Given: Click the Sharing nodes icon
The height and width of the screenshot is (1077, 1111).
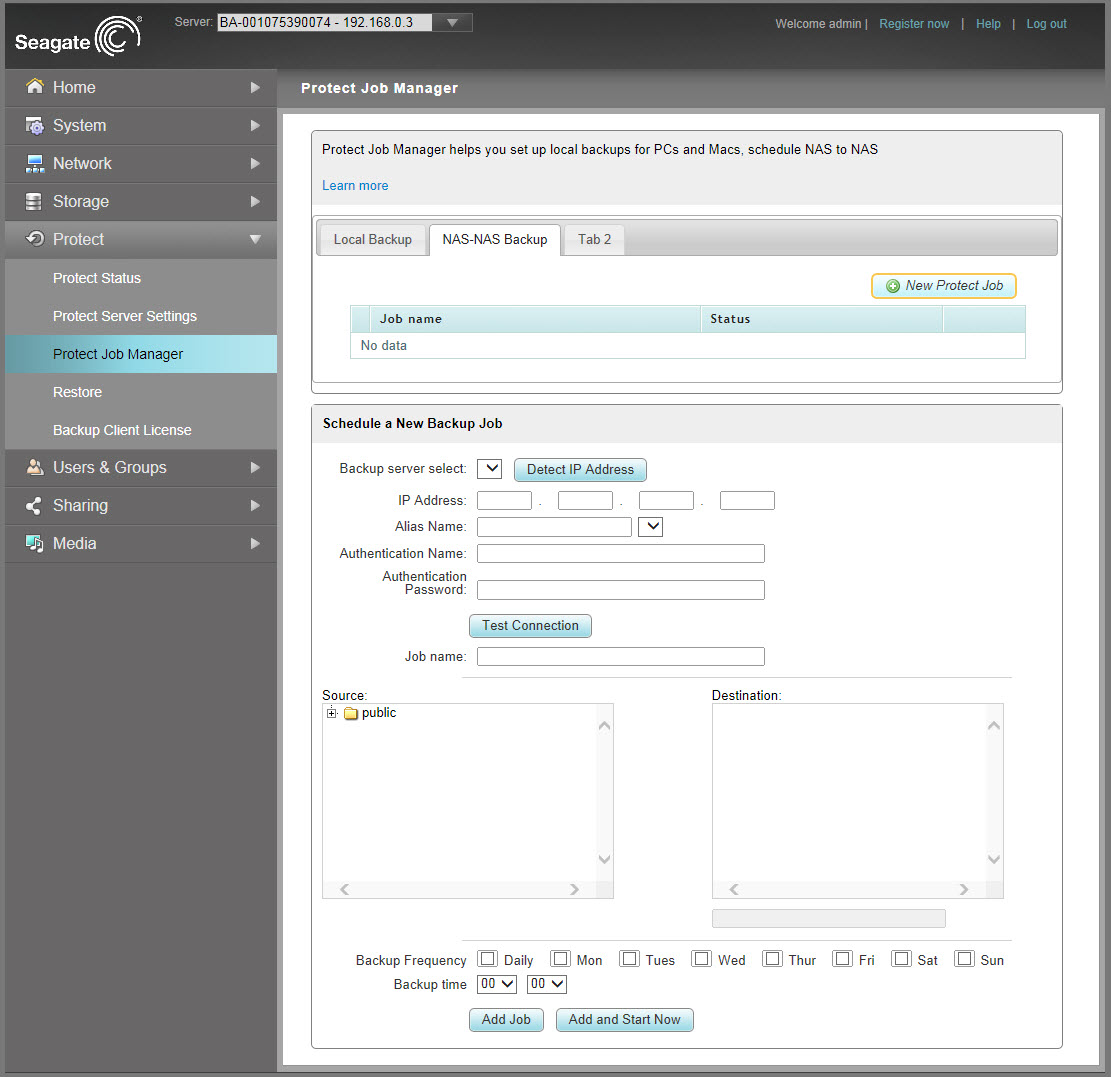Looking at the screenshot, I should click(x=33, y=505).
